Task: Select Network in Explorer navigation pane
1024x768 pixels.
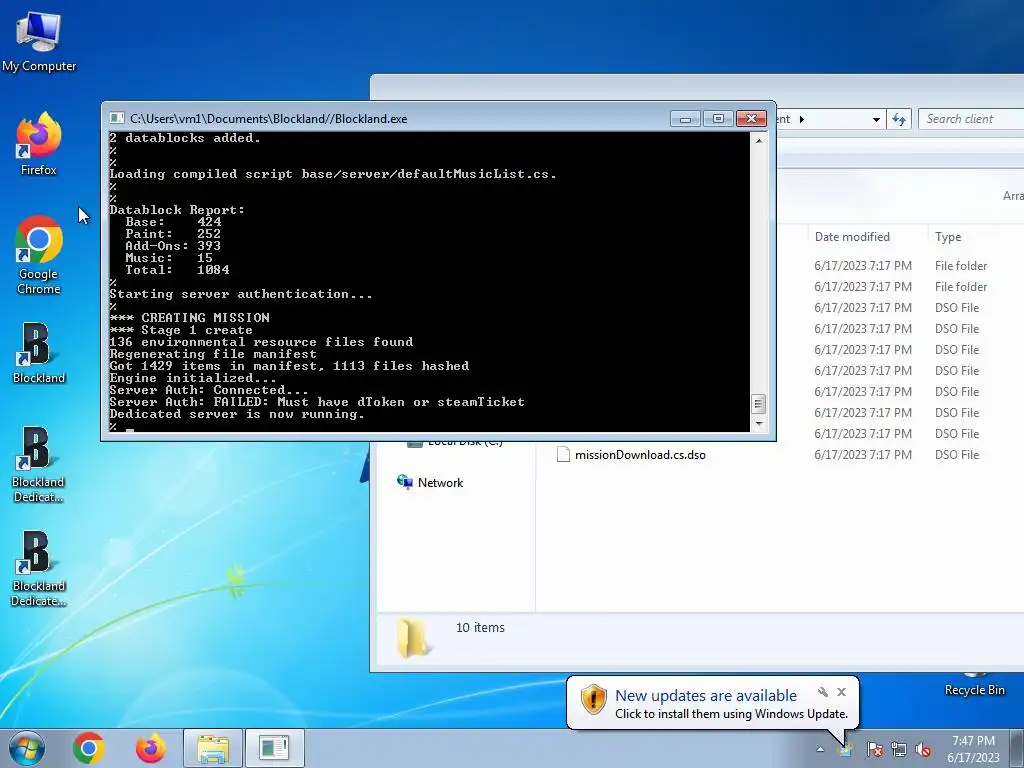Action: [440, 483]
